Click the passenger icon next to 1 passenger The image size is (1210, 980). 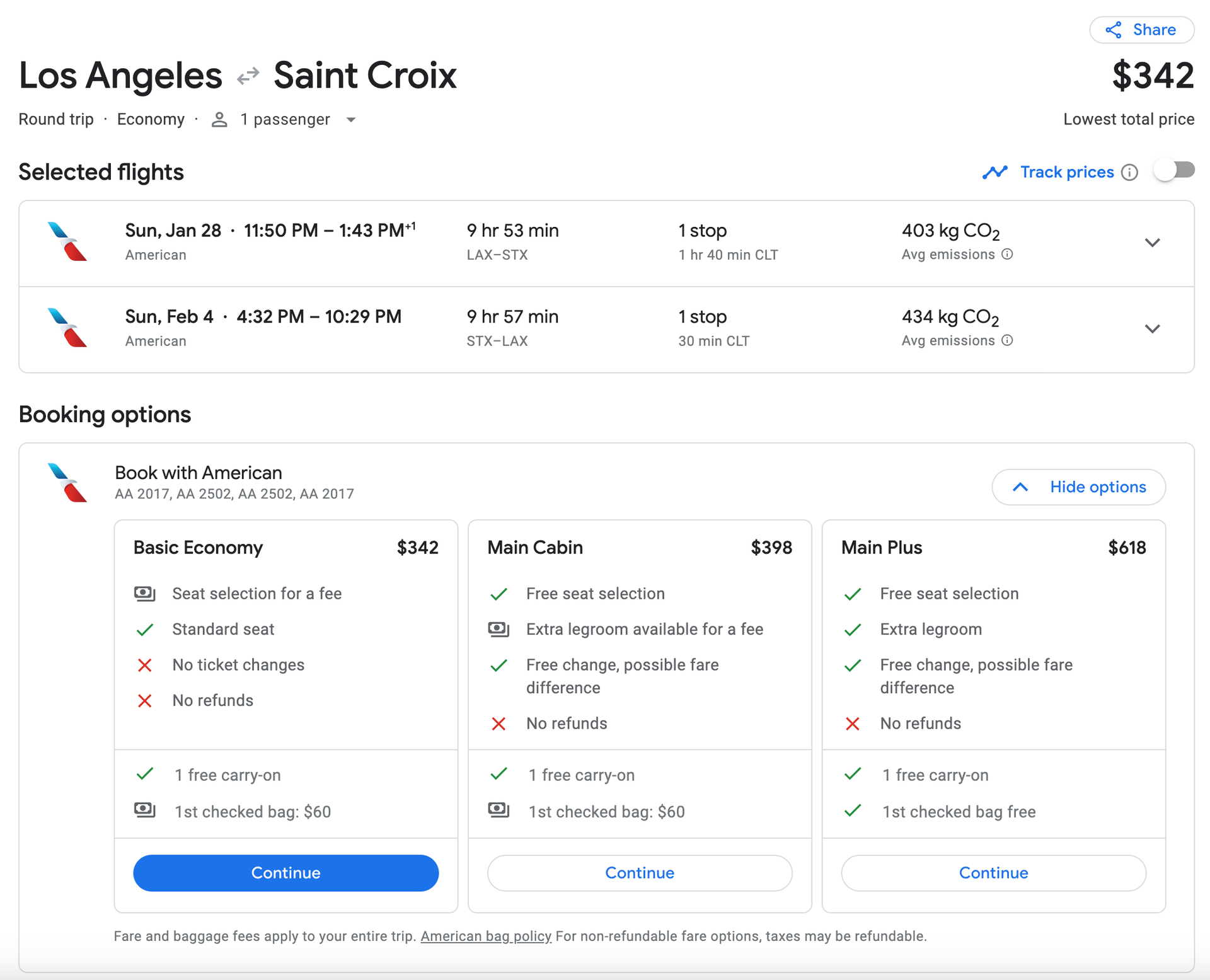(219, 119)
